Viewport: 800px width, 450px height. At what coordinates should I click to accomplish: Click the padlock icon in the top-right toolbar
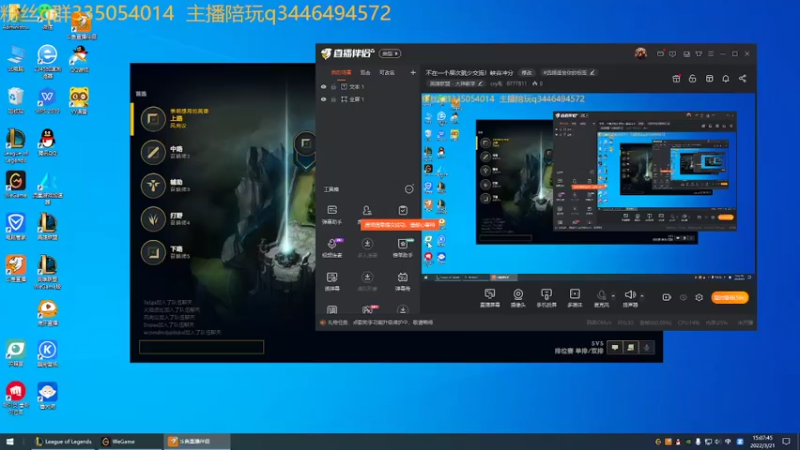pos(692,79)
